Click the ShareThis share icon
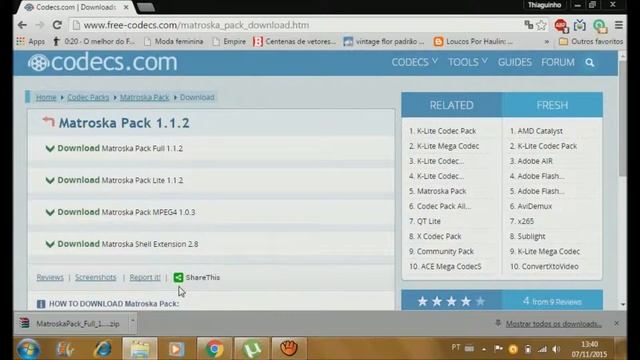This screenshot has width=640, height=360. point(178,277)
